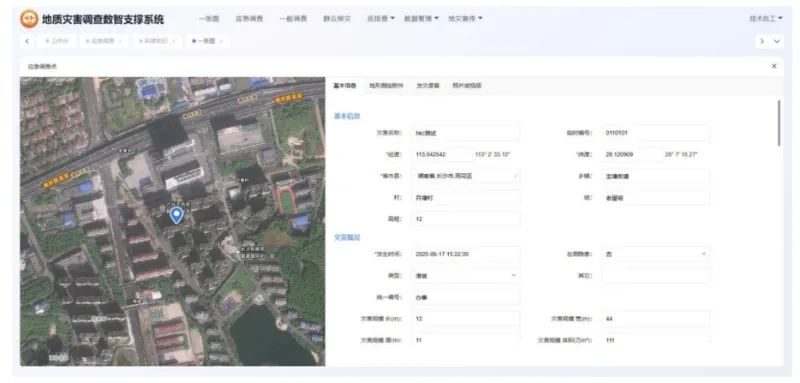Click the form's vertical scrollbar

[779, 123]
